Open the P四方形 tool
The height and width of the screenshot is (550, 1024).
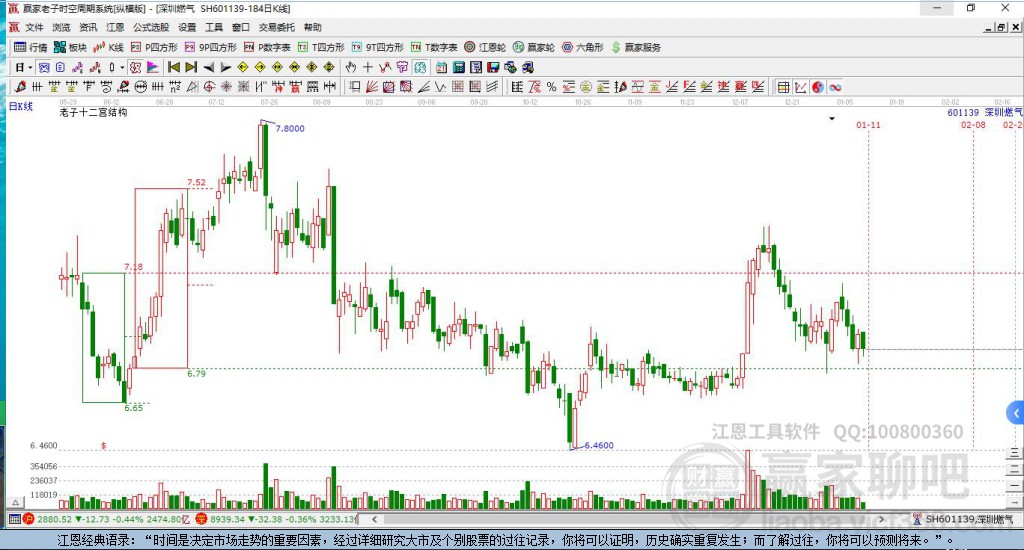pos(154,47)
